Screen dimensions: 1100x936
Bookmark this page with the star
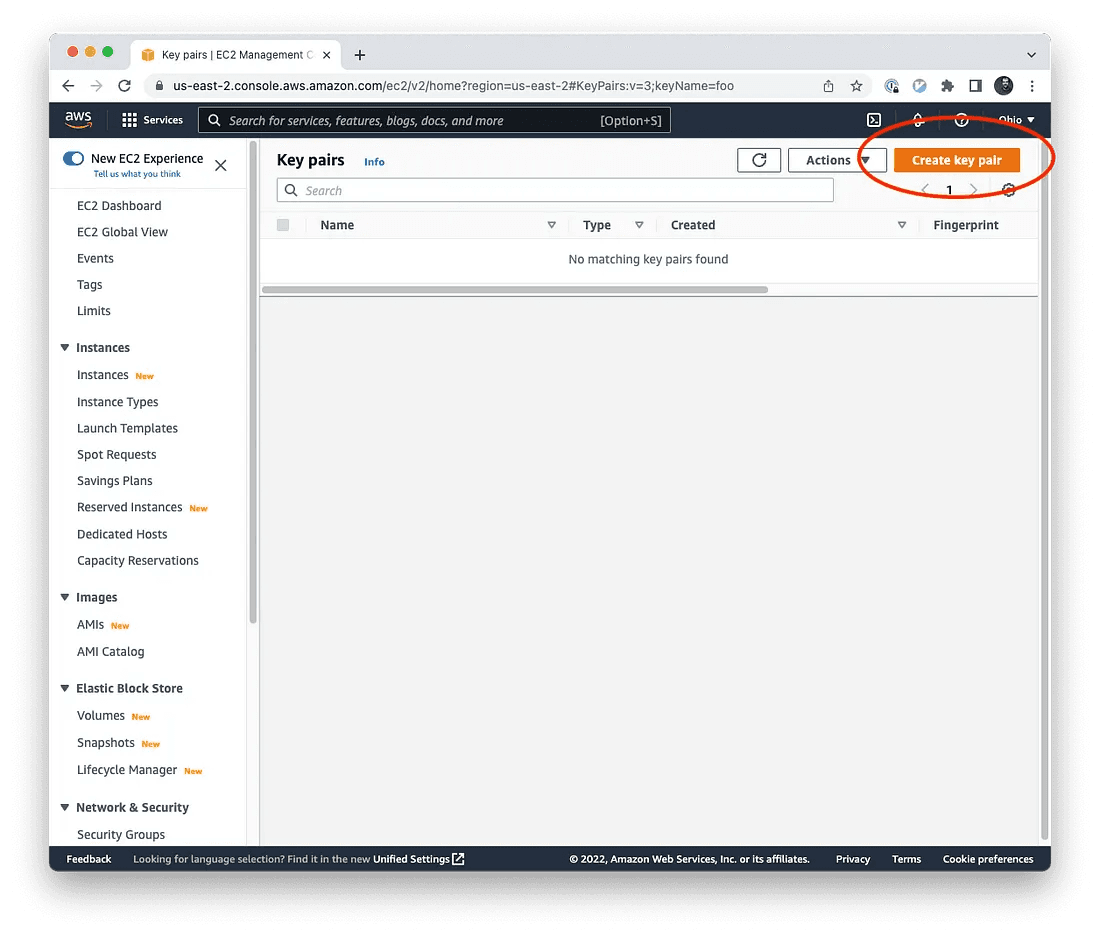point(856,86)
